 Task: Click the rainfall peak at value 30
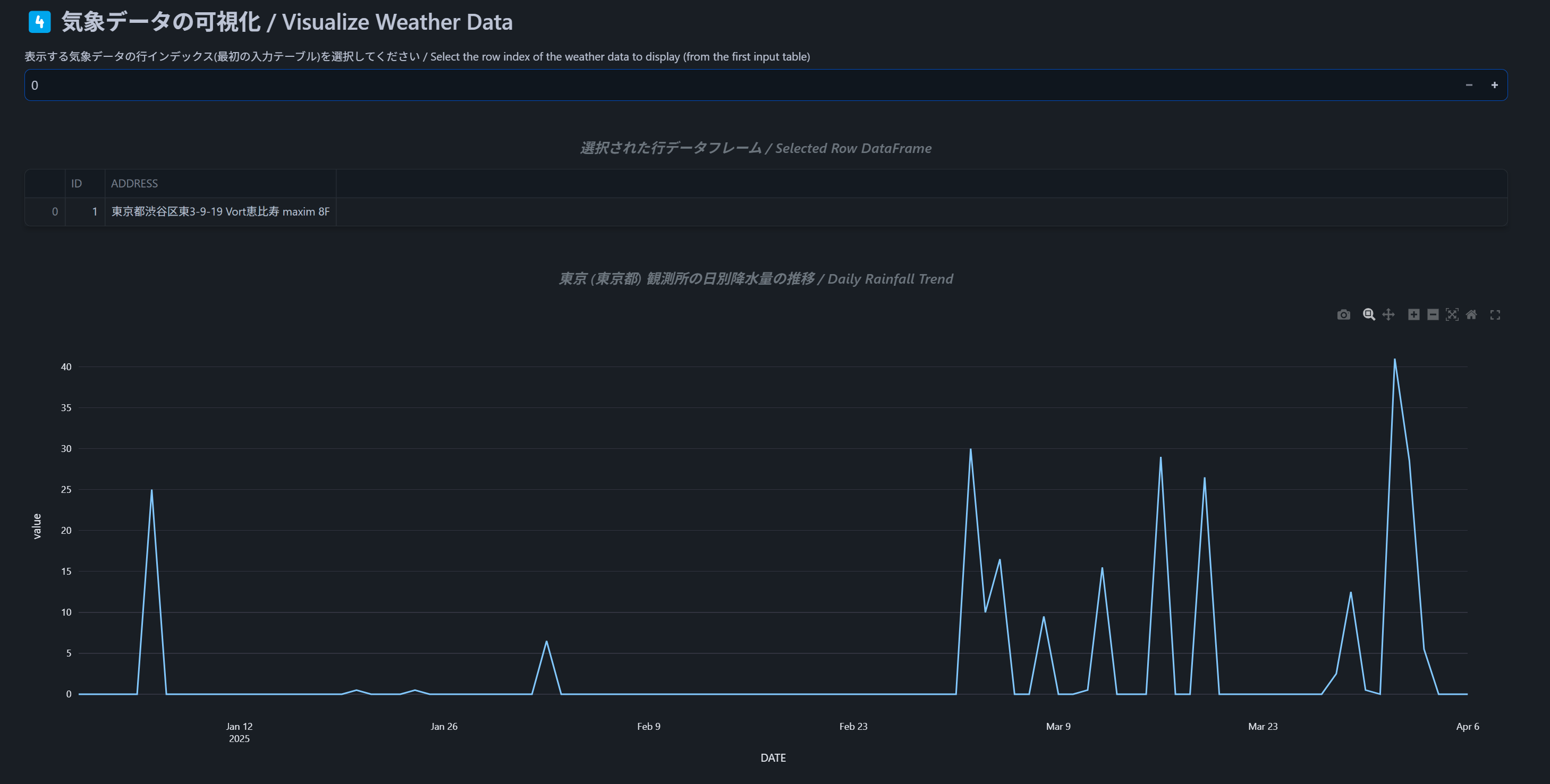(971, 449)
